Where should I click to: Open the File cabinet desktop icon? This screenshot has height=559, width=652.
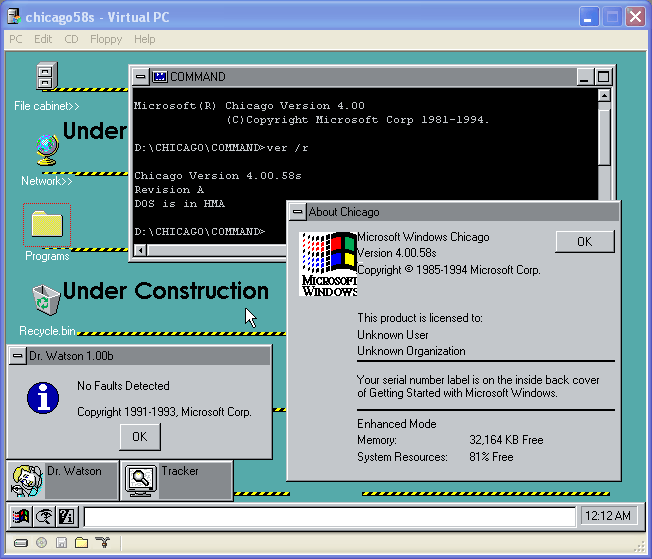(x=47, y=76)
